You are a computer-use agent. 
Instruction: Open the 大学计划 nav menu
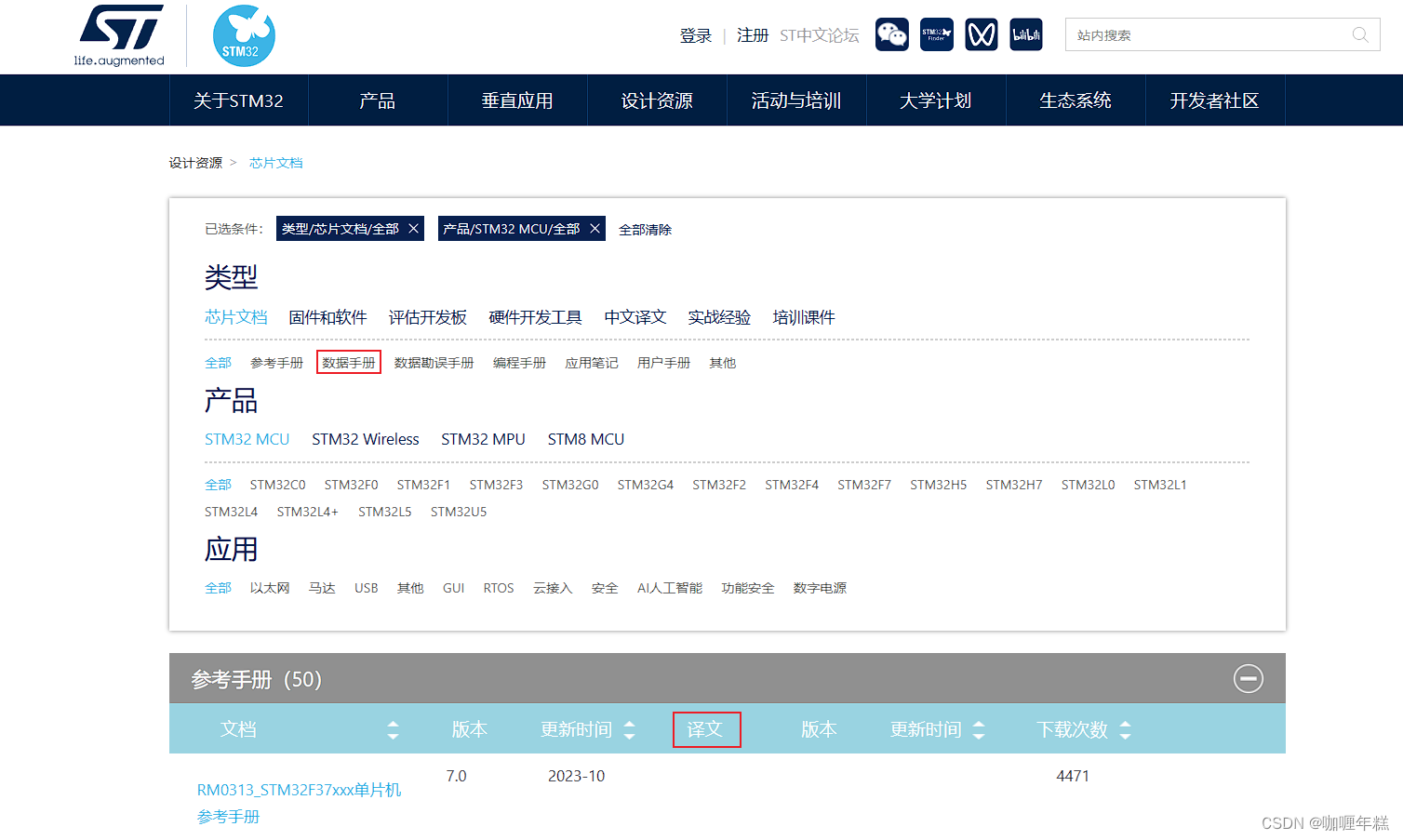click(x=936, y=100)
